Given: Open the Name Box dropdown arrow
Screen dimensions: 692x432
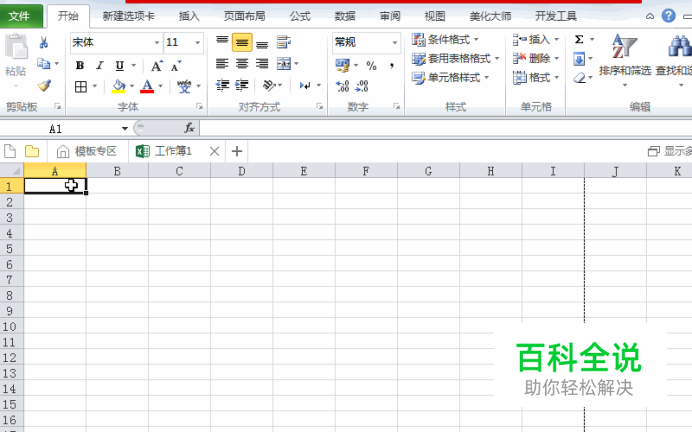Looking at the screenshot, I should pos(125,129).
